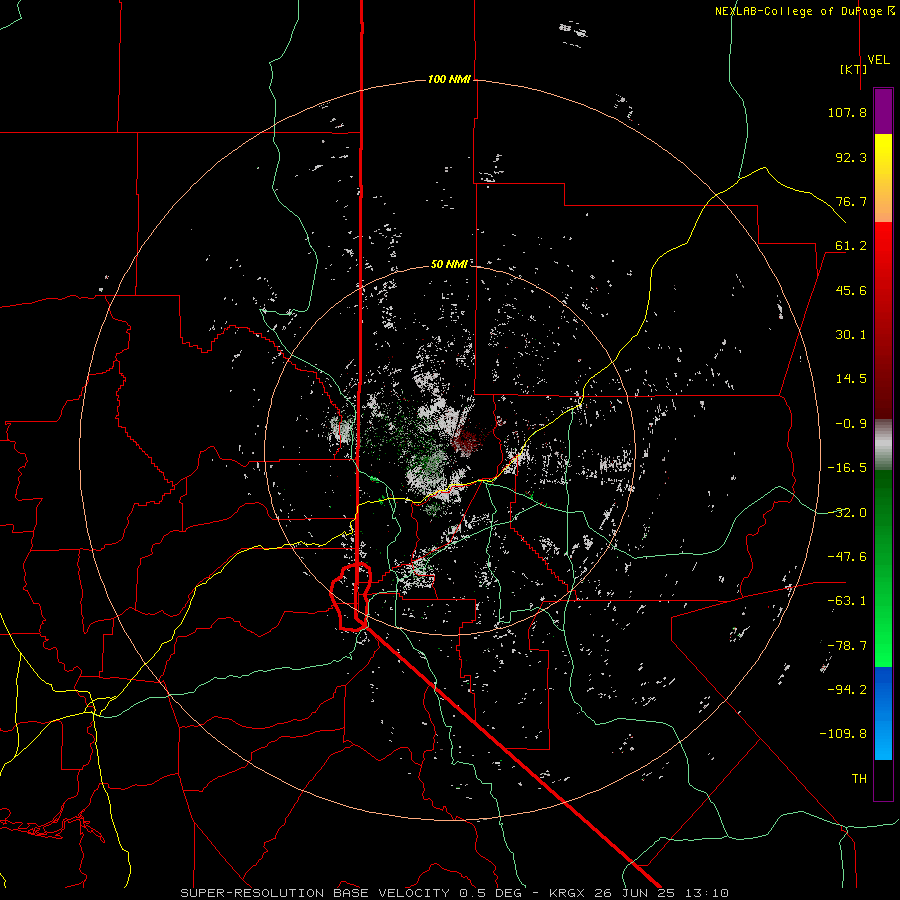This screenshot has width=900, height=900.
Task: Click the purple top segment of color bar
Action: (x=883, y=111)
